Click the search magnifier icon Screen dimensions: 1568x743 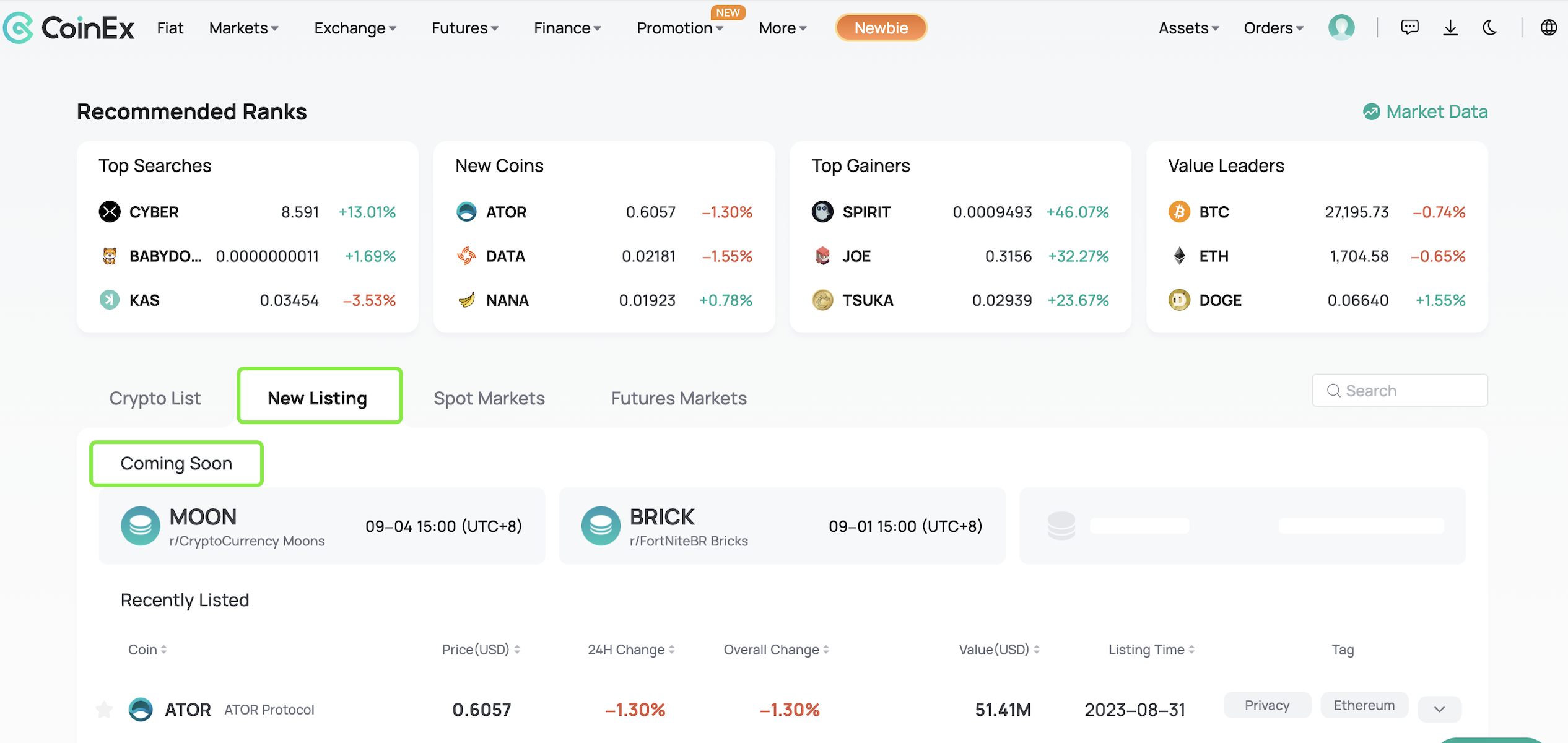coord(1334,391)
